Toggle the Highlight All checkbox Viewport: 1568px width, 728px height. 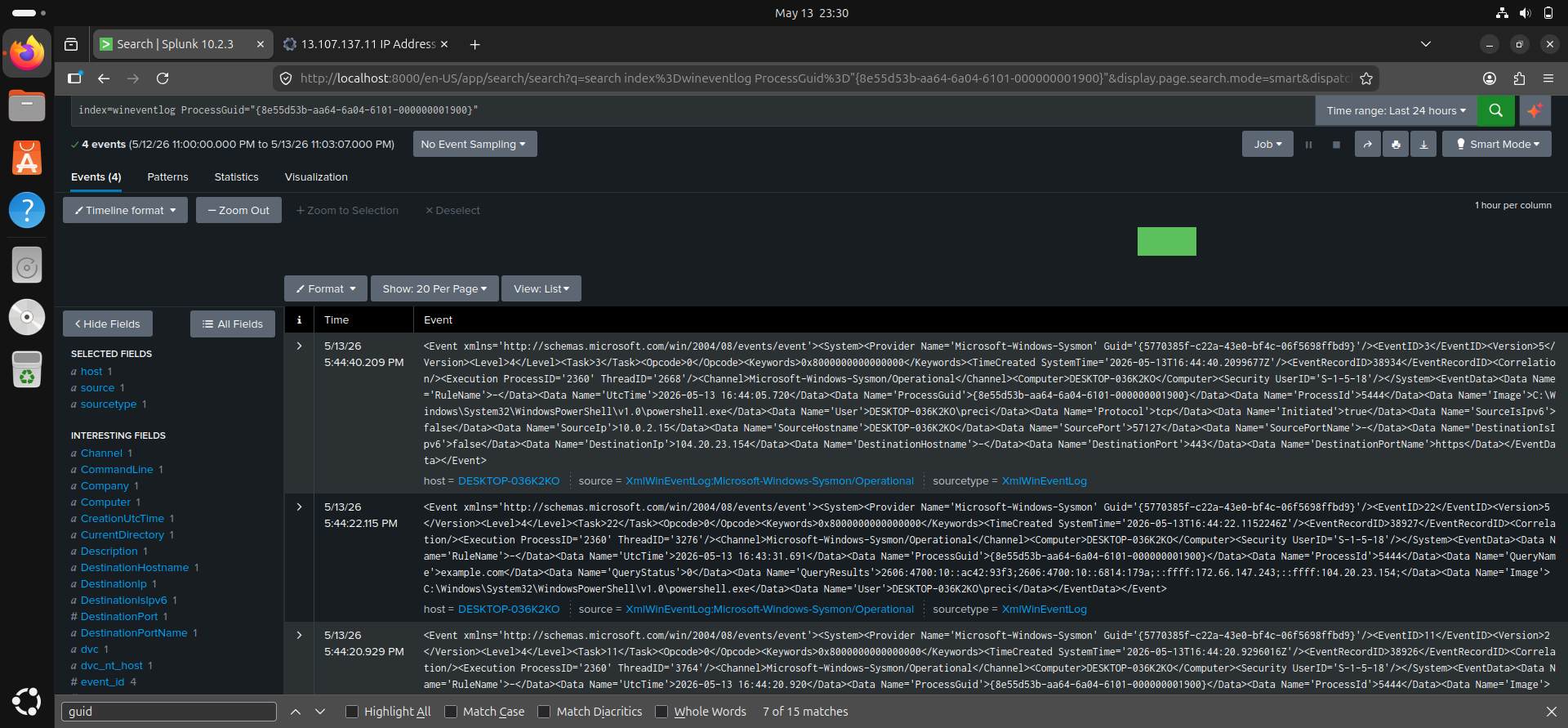(352, 712)
